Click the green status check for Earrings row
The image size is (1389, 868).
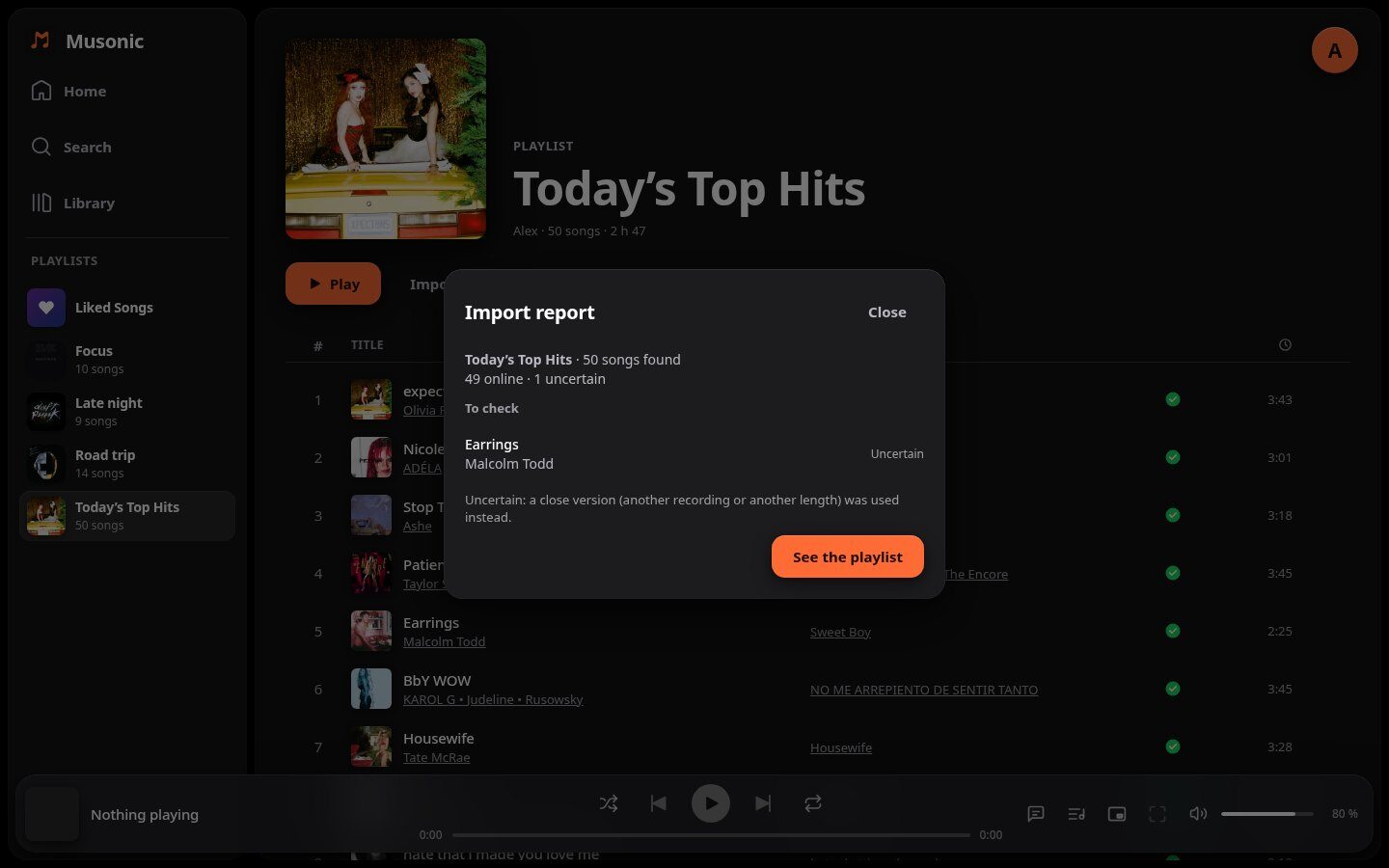[1173, 631]
